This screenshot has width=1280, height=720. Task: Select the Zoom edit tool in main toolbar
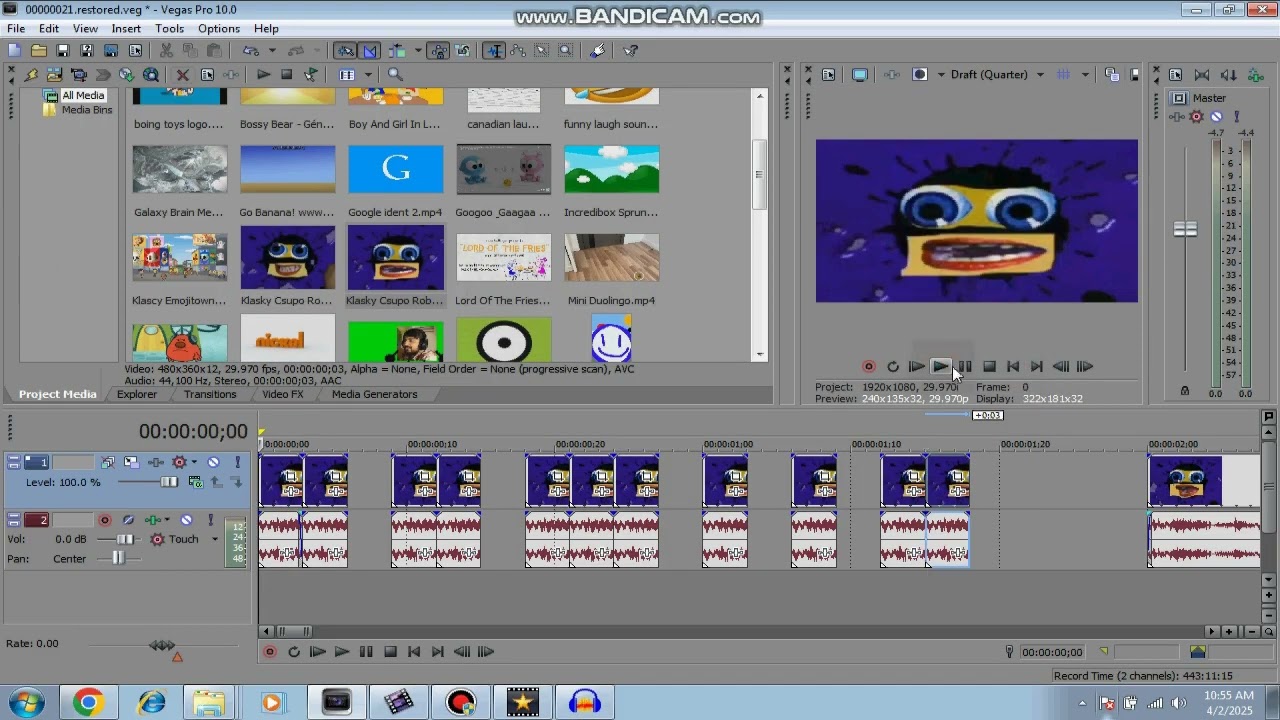click(x=566, y=50)
